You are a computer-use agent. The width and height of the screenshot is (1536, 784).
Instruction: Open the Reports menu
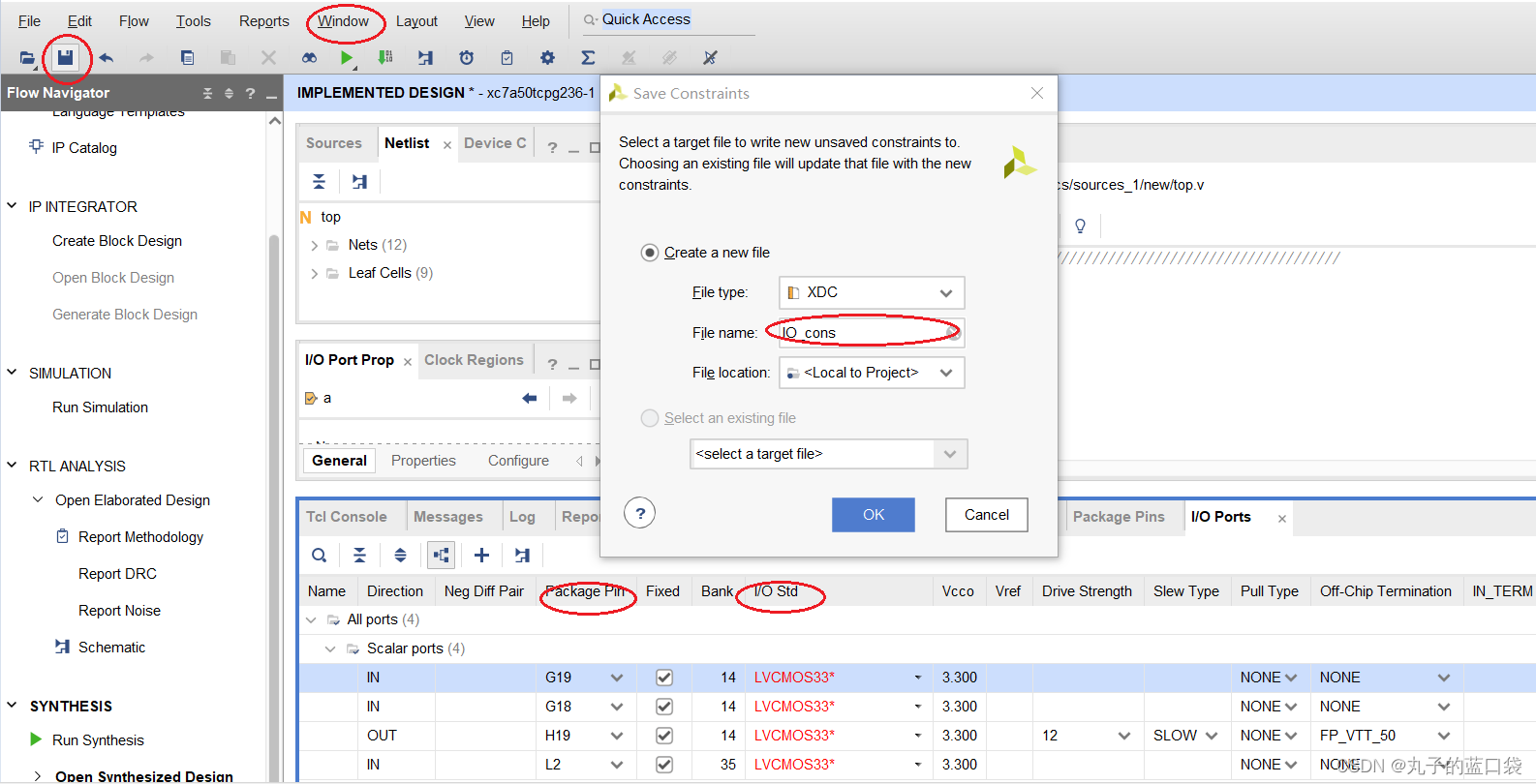click(263, 21)
